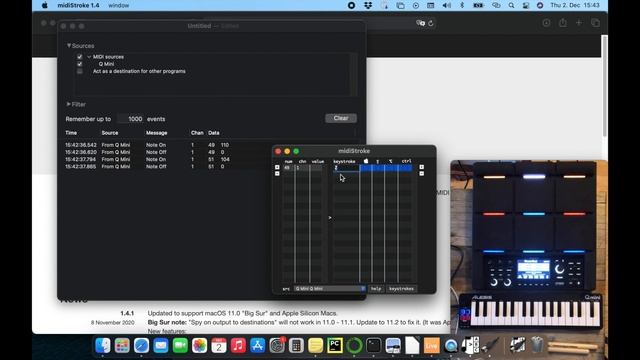Open the battery status menu bar icon
Screen dimensions: 640x360
[x=478, y=5]
